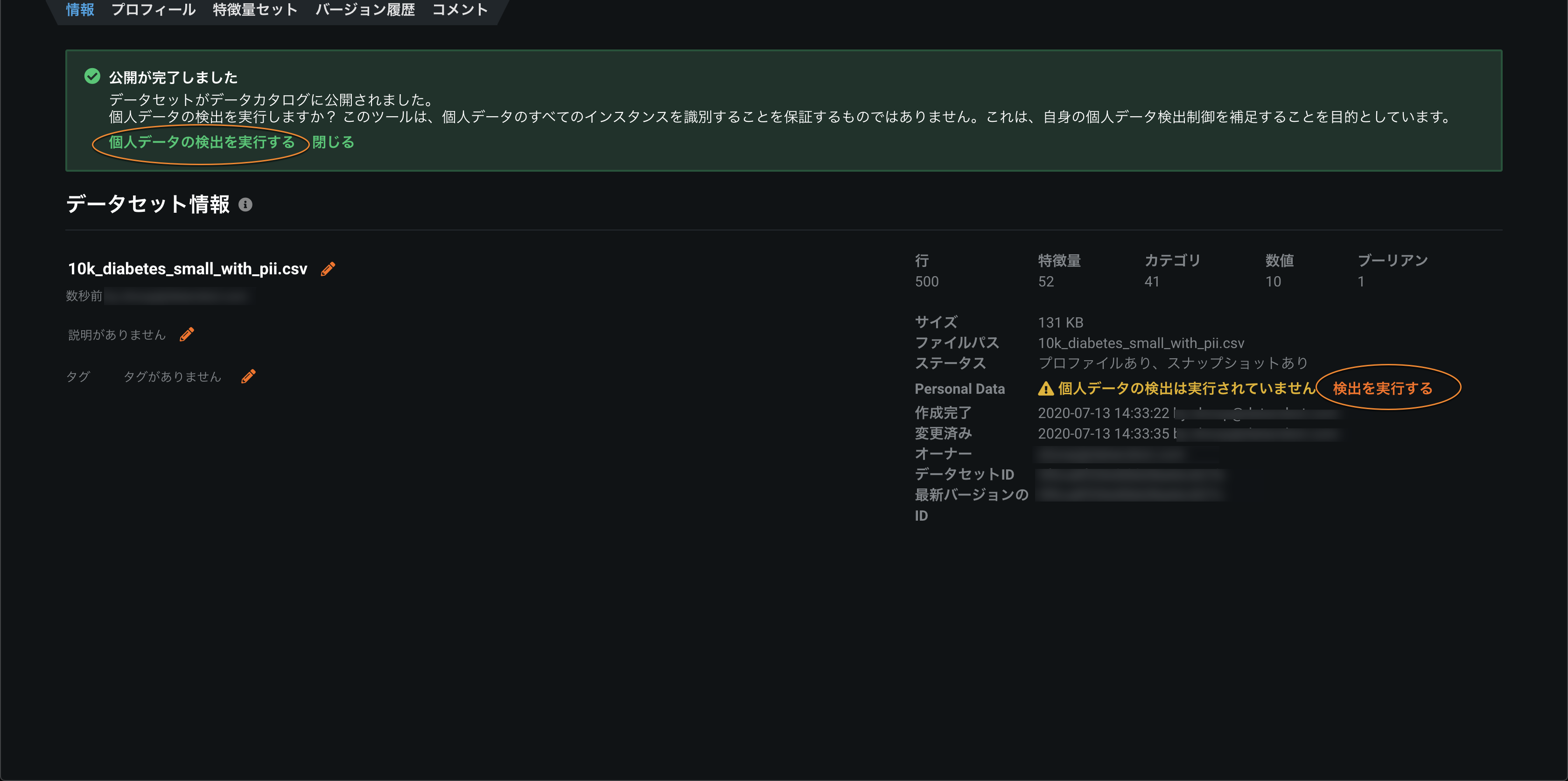
Task: Click 個人データの検出は実行されていません warning text
Action: click(x=1186, y=388)
